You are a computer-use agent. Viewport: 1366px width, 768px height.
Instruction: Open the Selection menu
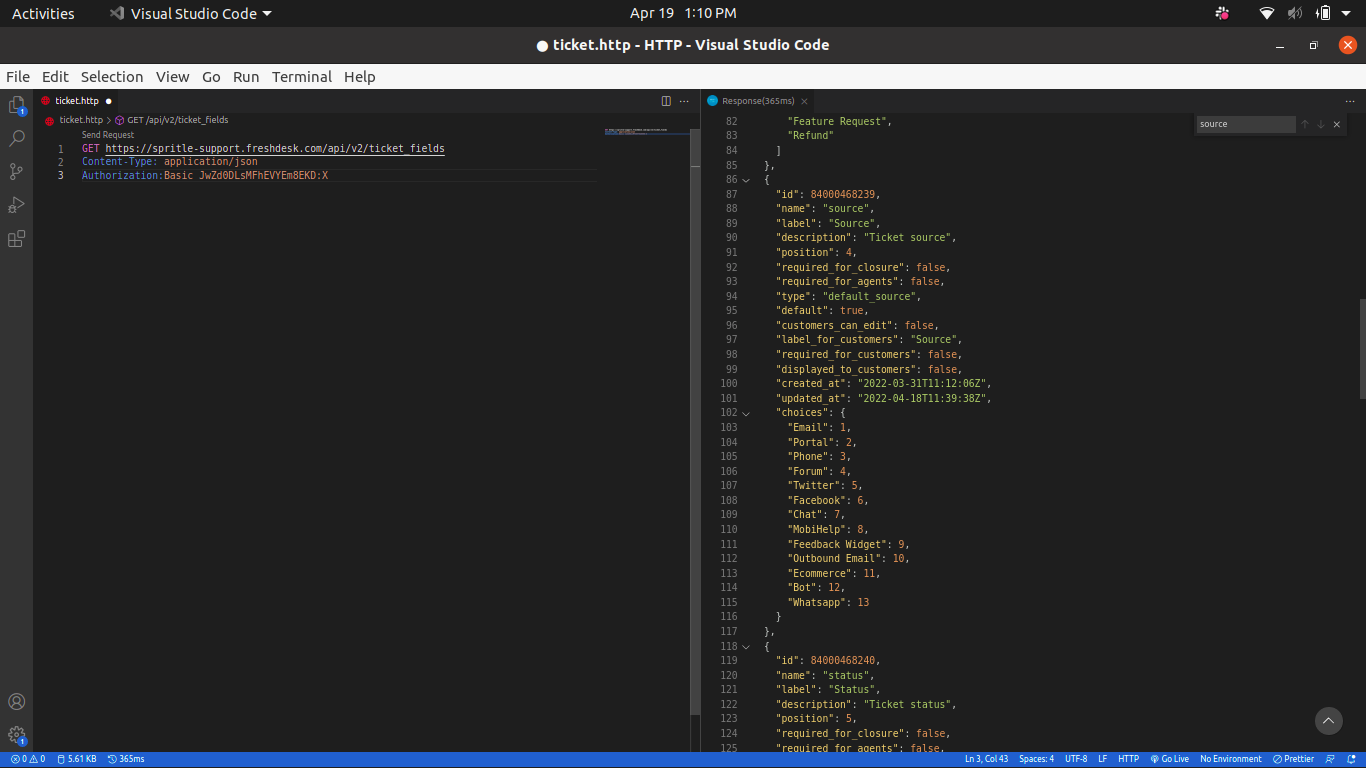pos(112,77)
